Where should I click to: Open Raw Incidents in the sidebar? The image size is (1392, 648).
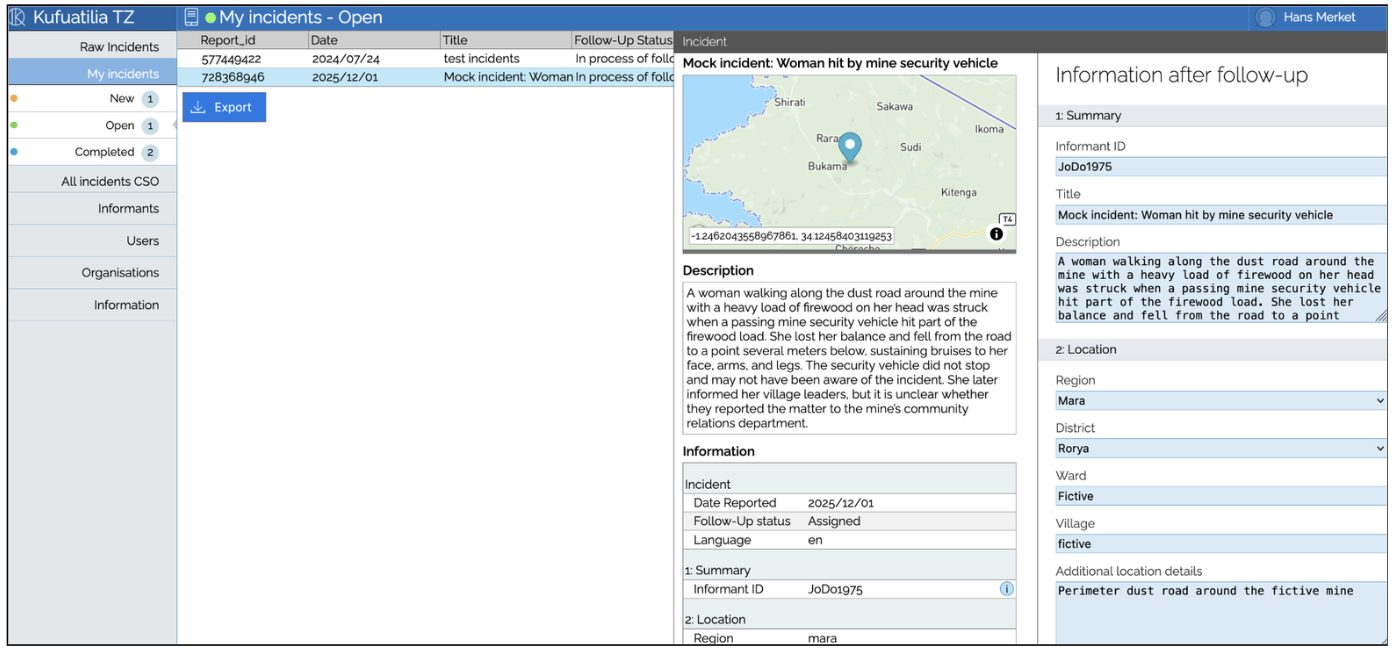point(119,47)
